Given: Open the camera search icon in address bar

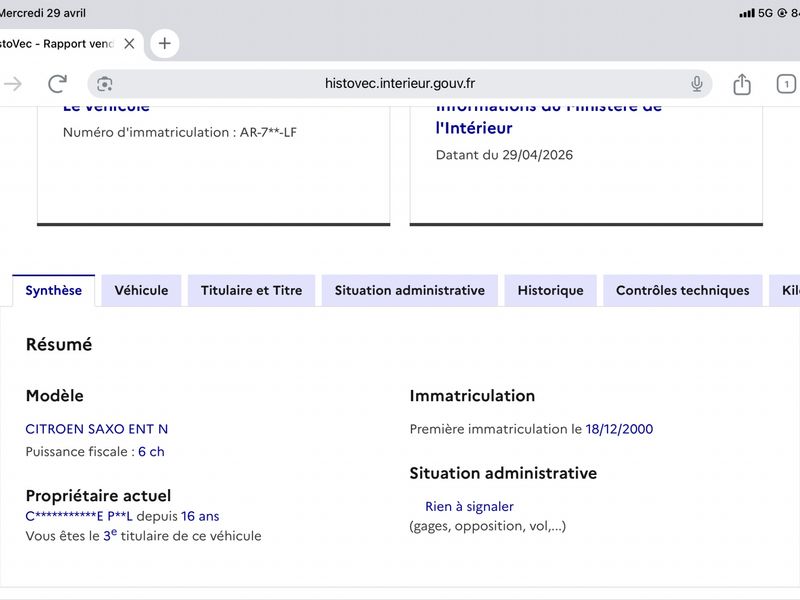Looking at the screenshot, I should (x=105, y=84).
